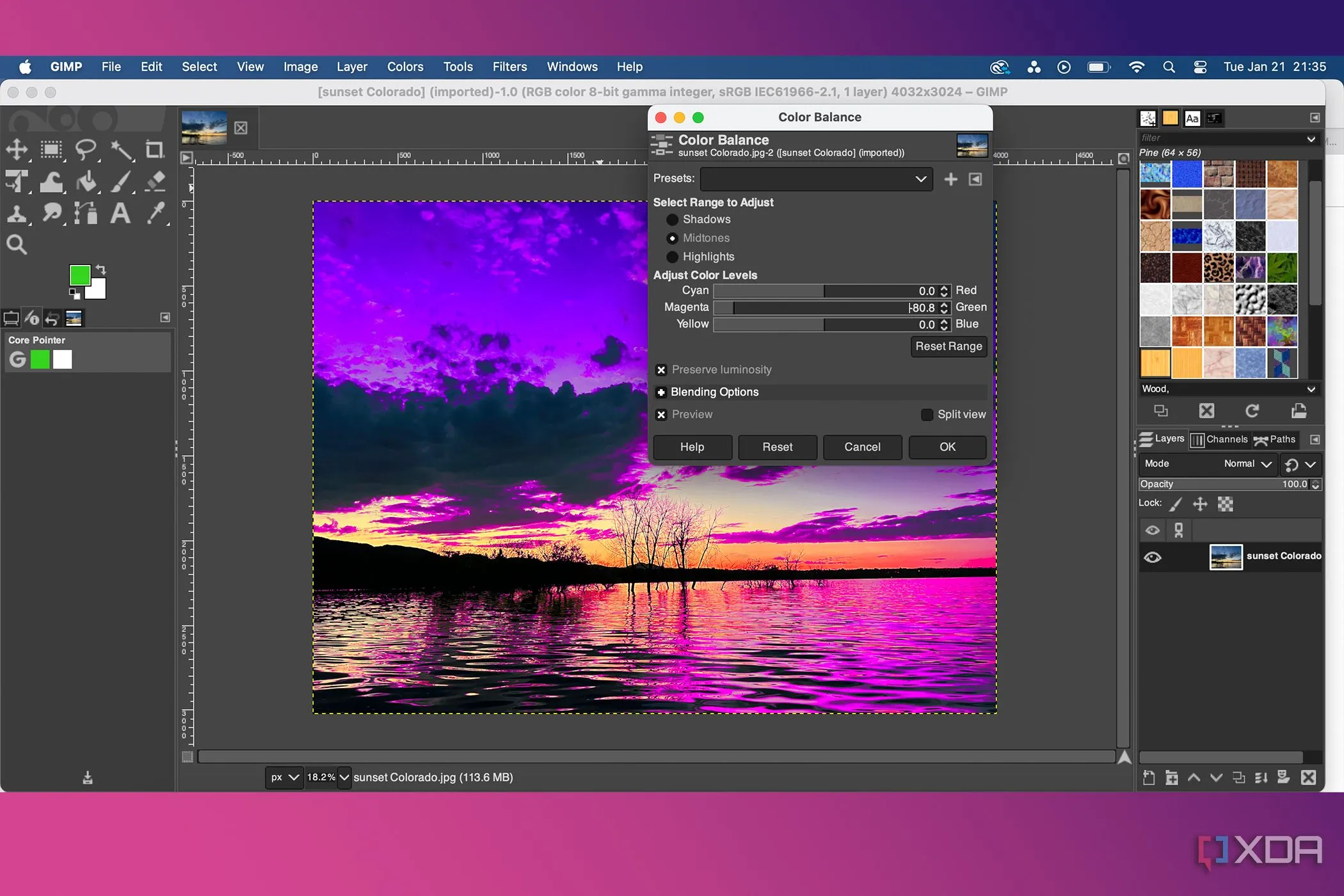
Task: Open the pattern tag Wood dropdown
Action: pyautogui.click(x=1311, y=389)
